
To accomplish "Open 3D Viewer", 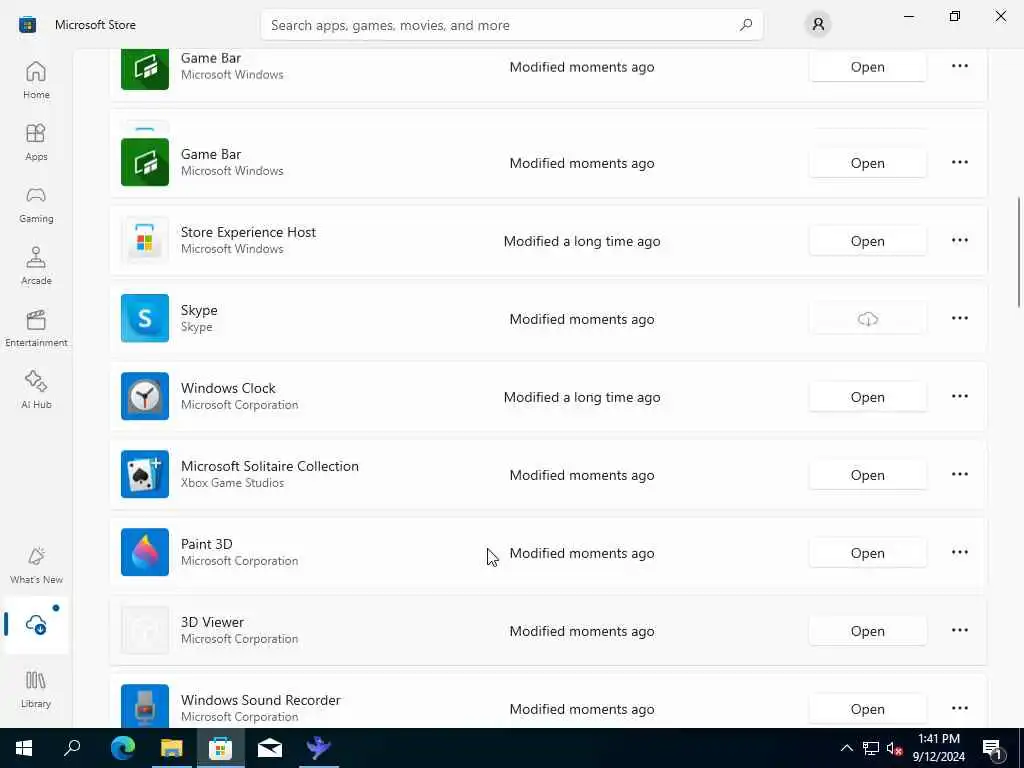I will (867, 631).
